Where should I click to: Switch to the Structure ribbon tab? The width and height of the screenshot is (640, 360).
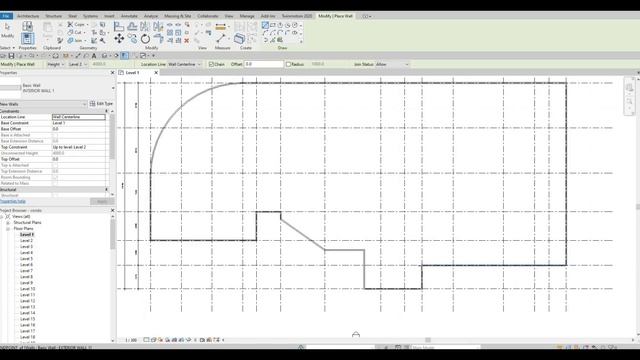(53, 16)
